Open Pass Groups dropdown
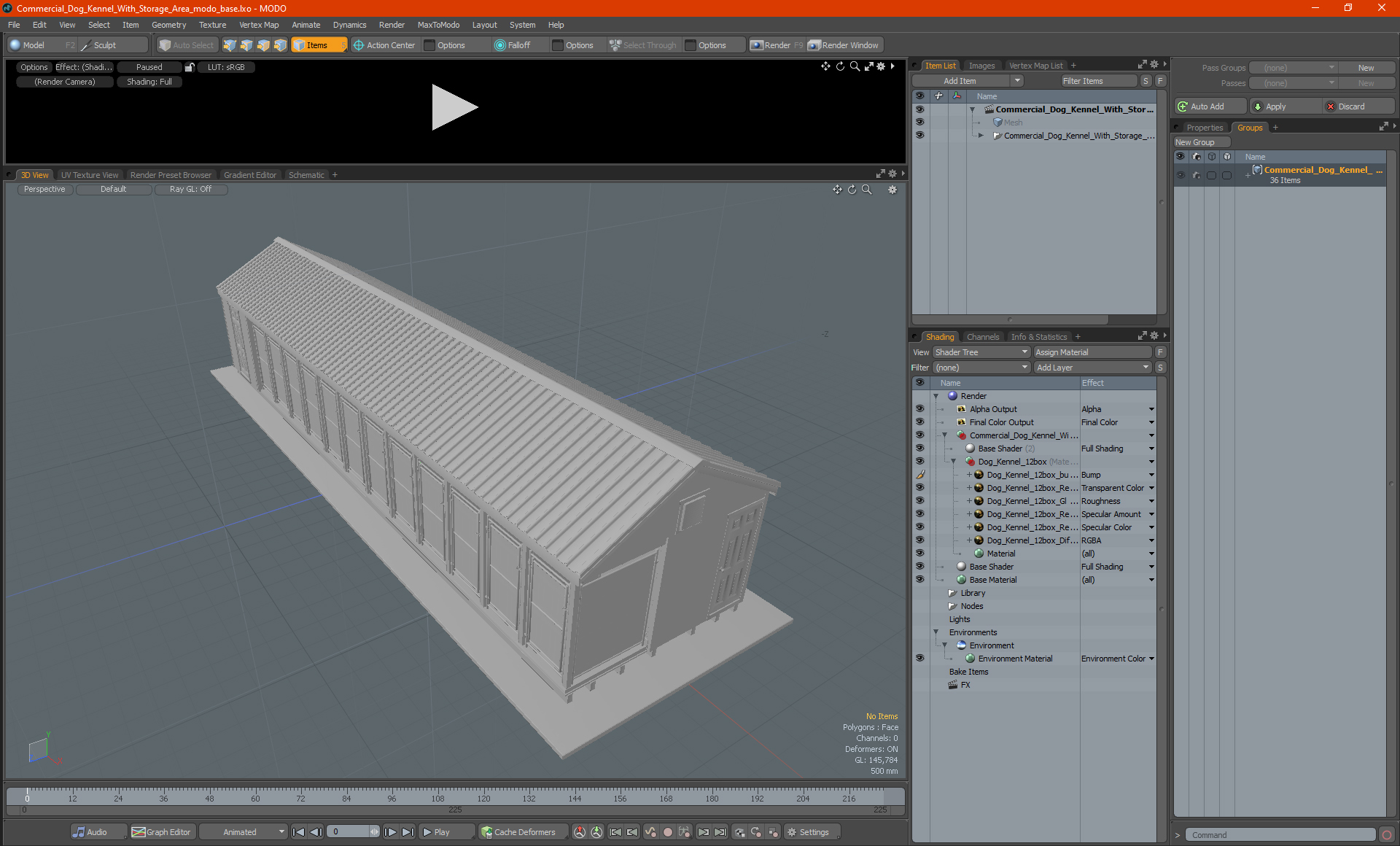Screen dimensions: 1400x846 coord(1293,68)
